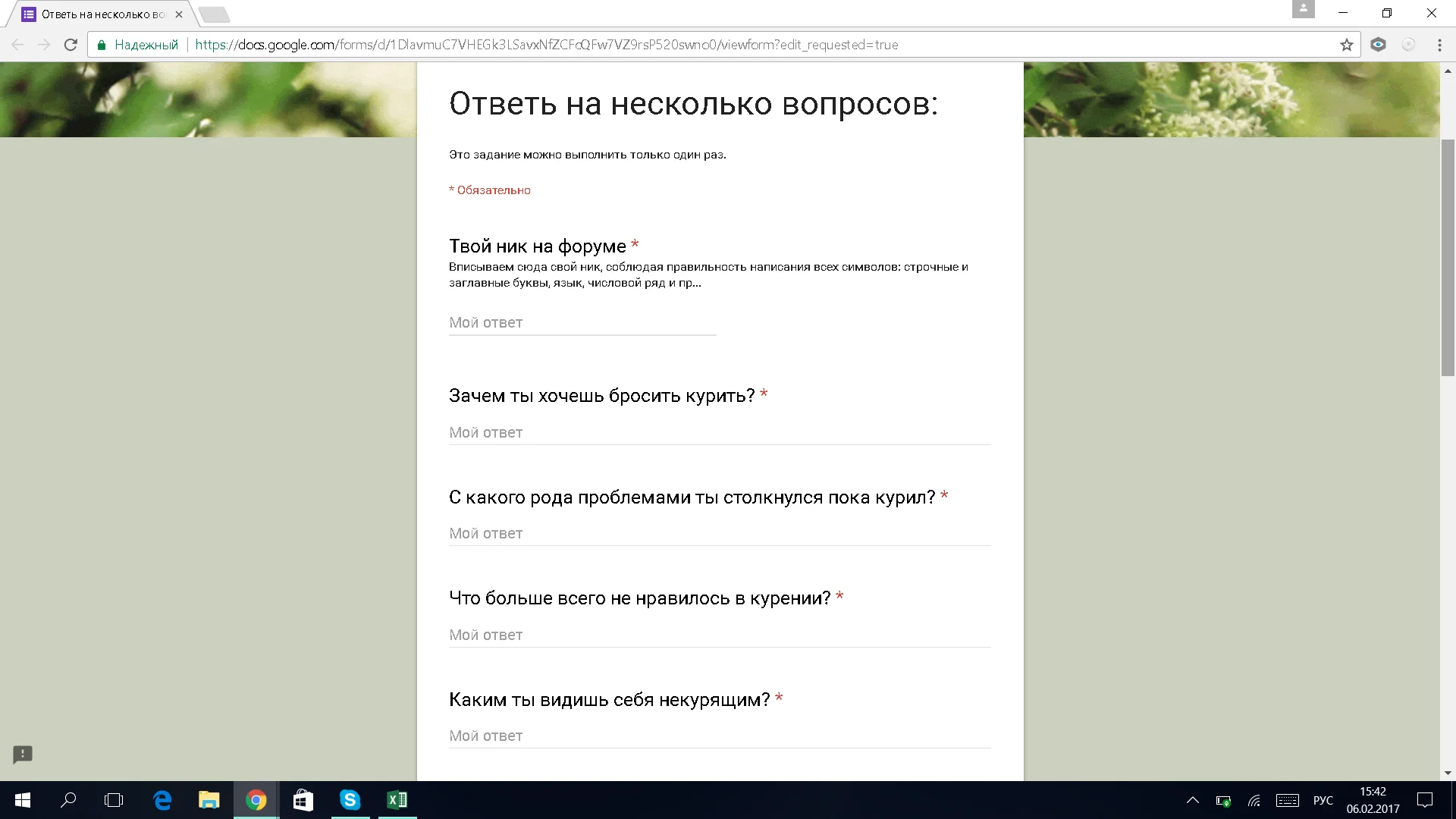The width and height of the screenshot is (1456, 819).
Task: Open the Chrome three-dot menu
Action: (1439, 45)
